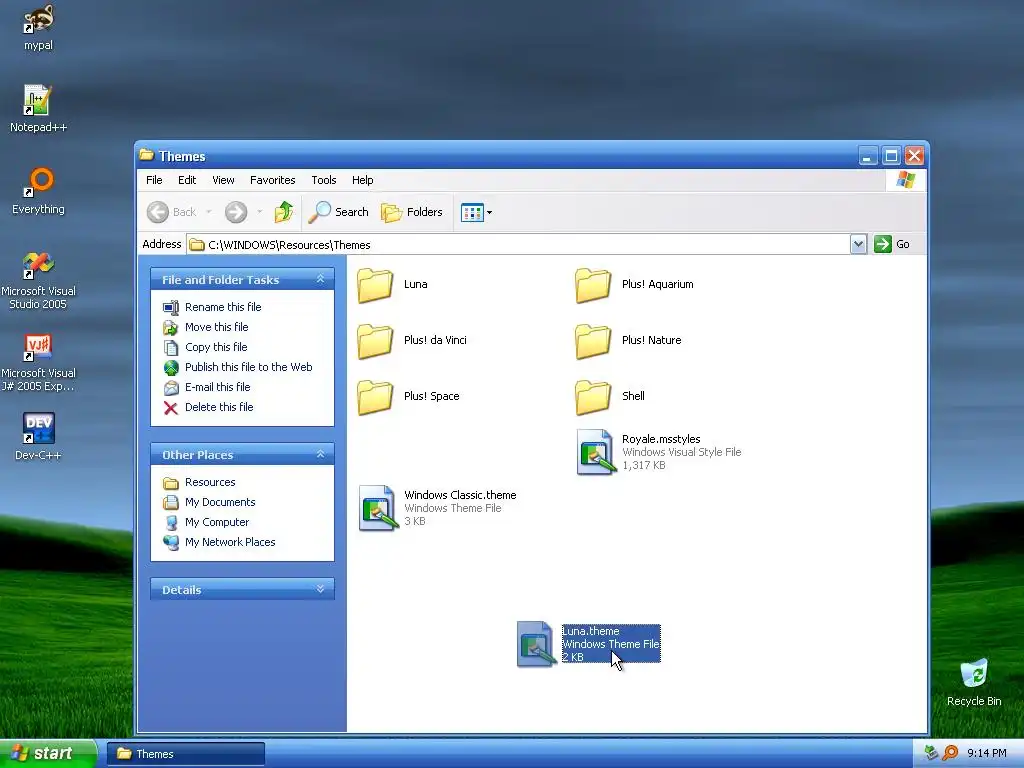Open the Favorites menu

pyautogui.click(x=272, y=180)
